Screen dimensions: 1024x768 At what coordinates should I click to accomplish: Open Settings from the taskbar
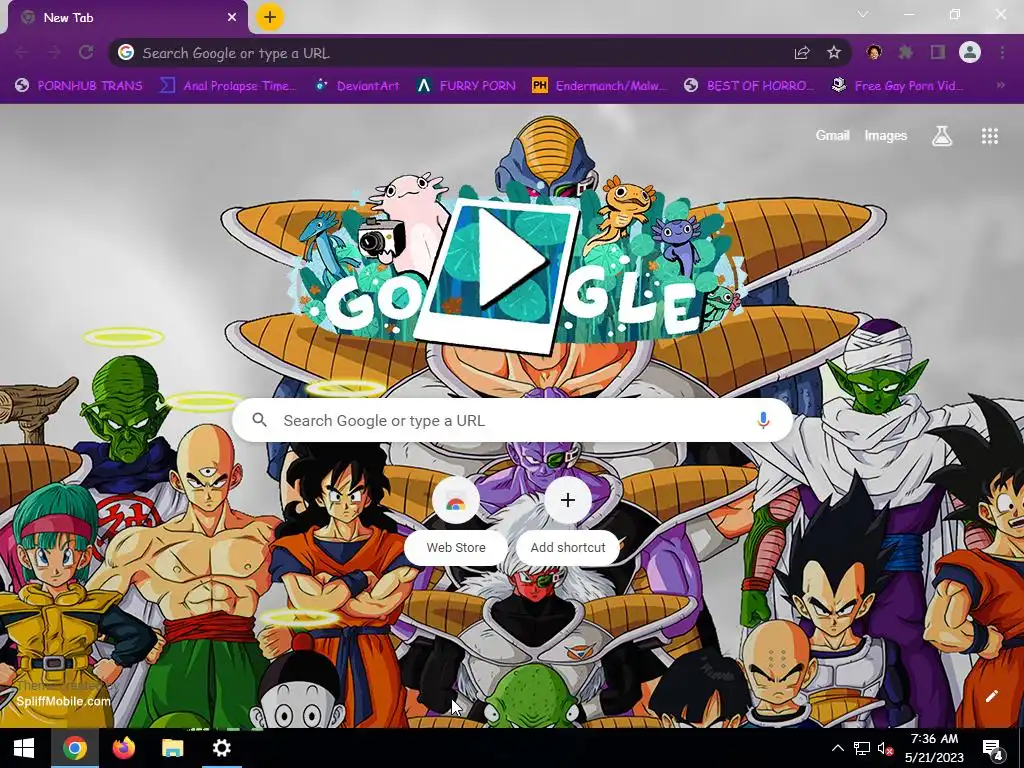(x=221, y=748)
